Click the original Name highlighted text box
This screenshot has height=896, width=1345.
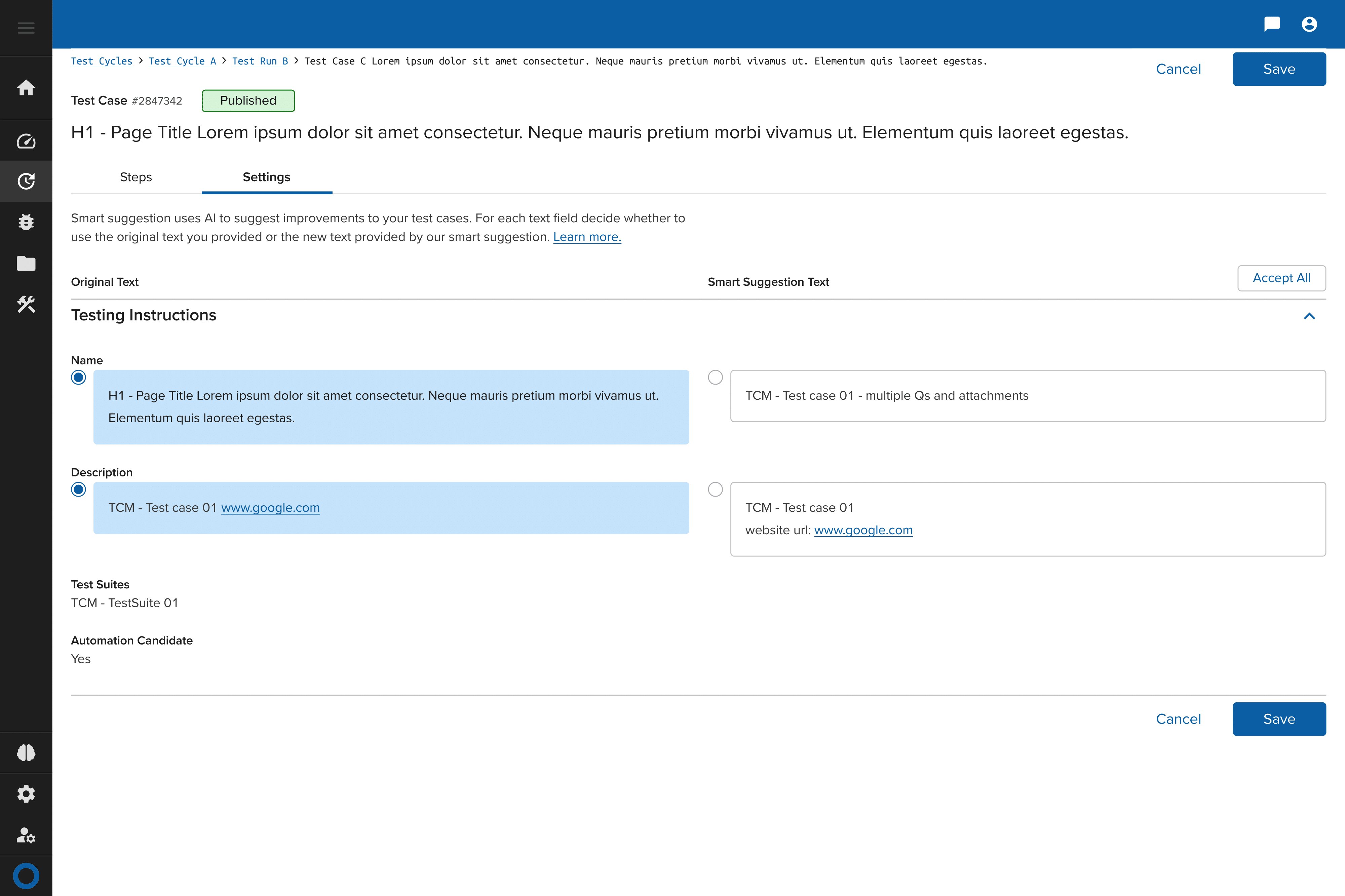[x=391, y=407]
